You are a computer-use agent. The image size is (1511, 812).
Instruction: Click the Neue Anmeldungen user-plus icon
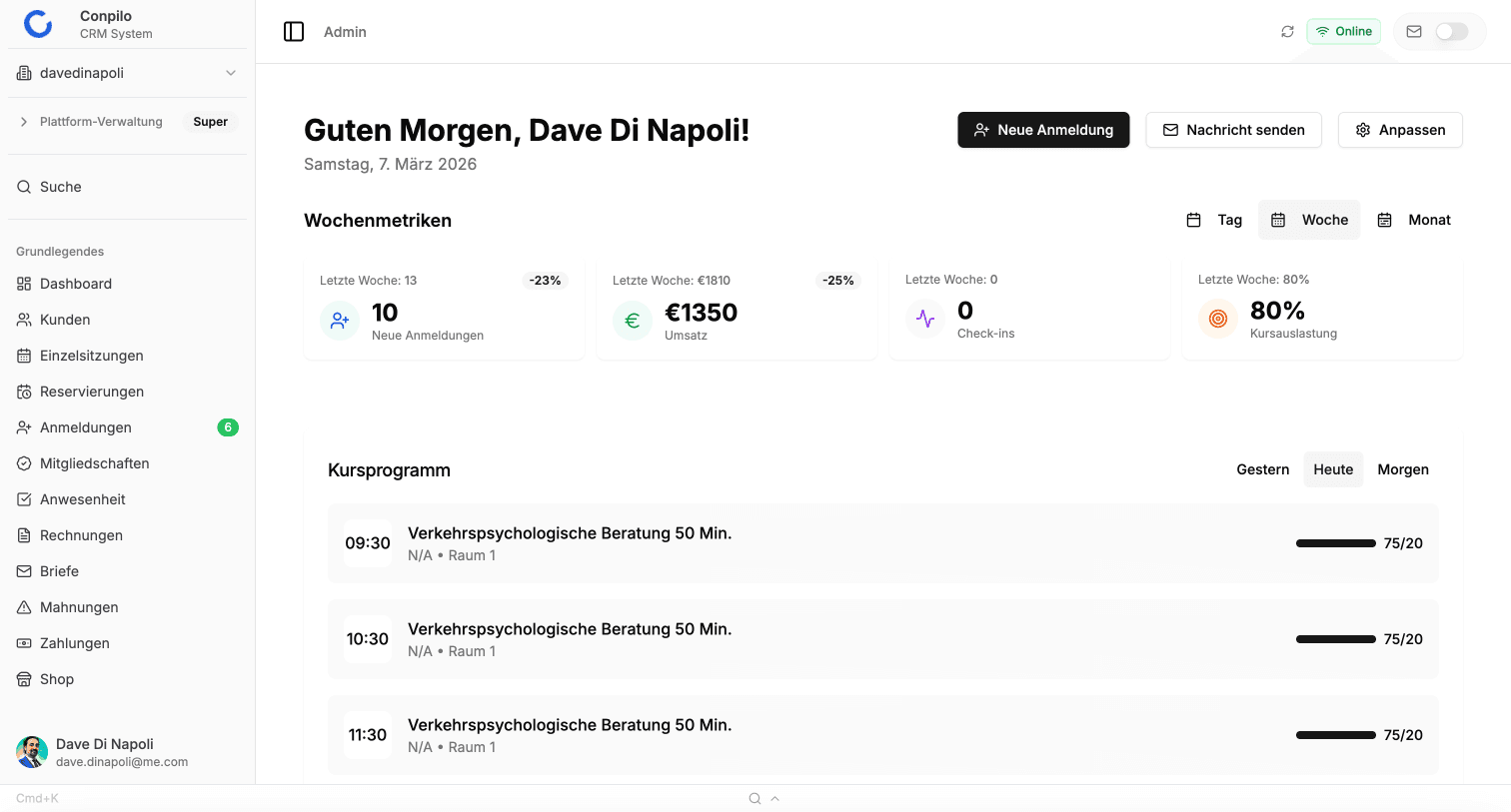click(x=340, y=321)
